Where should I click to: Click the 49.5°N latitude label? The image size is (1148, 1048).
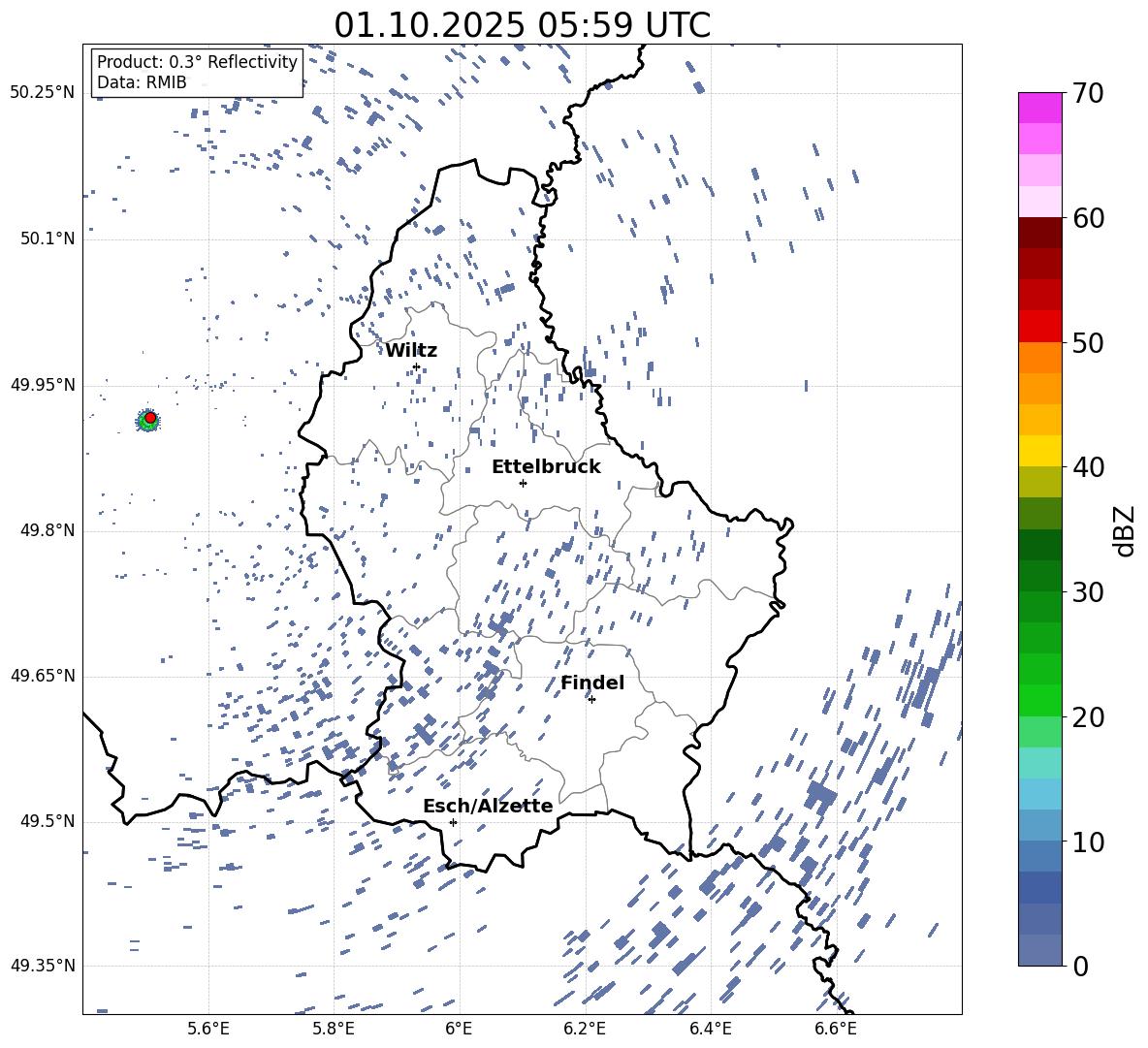click(47, 821)
